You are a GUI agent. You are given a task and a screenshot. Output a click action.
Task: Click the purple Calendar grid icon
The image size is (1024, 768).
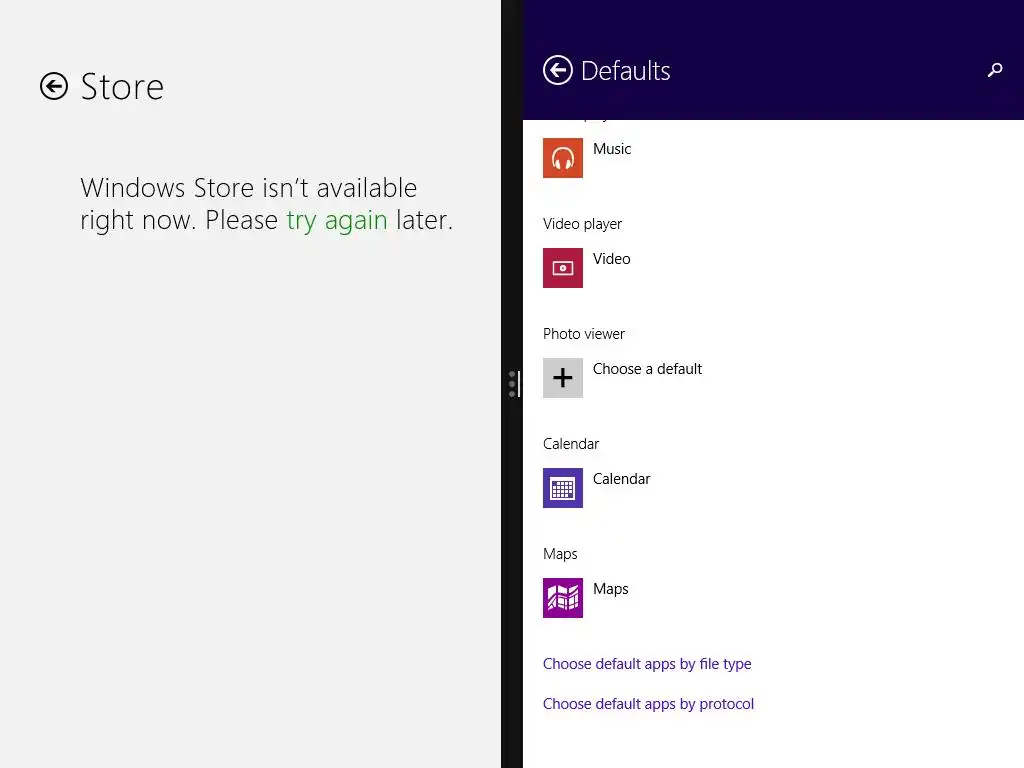tap(563, 488)
